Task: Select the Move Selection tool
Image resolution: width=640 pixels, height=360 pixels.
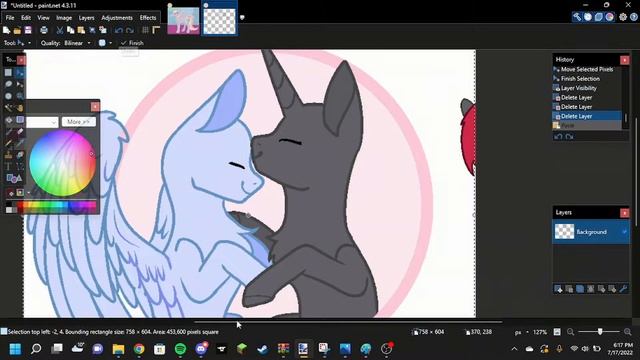Action: tap(20, 84)
